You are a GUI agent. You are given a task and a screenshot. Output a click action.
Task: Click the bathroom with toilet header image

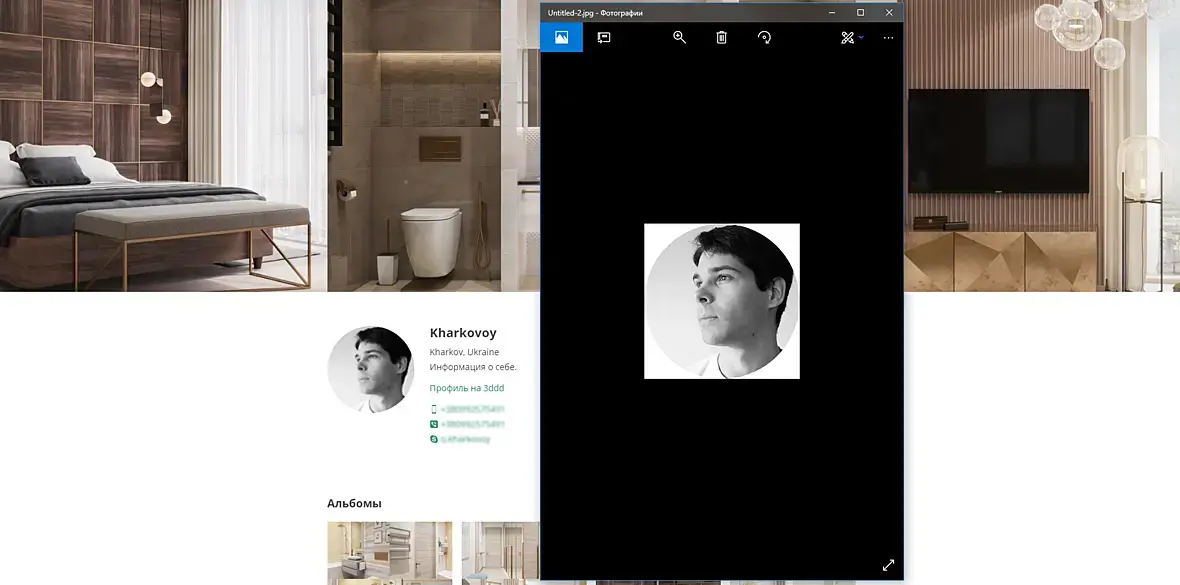click(x=414, y=145)
